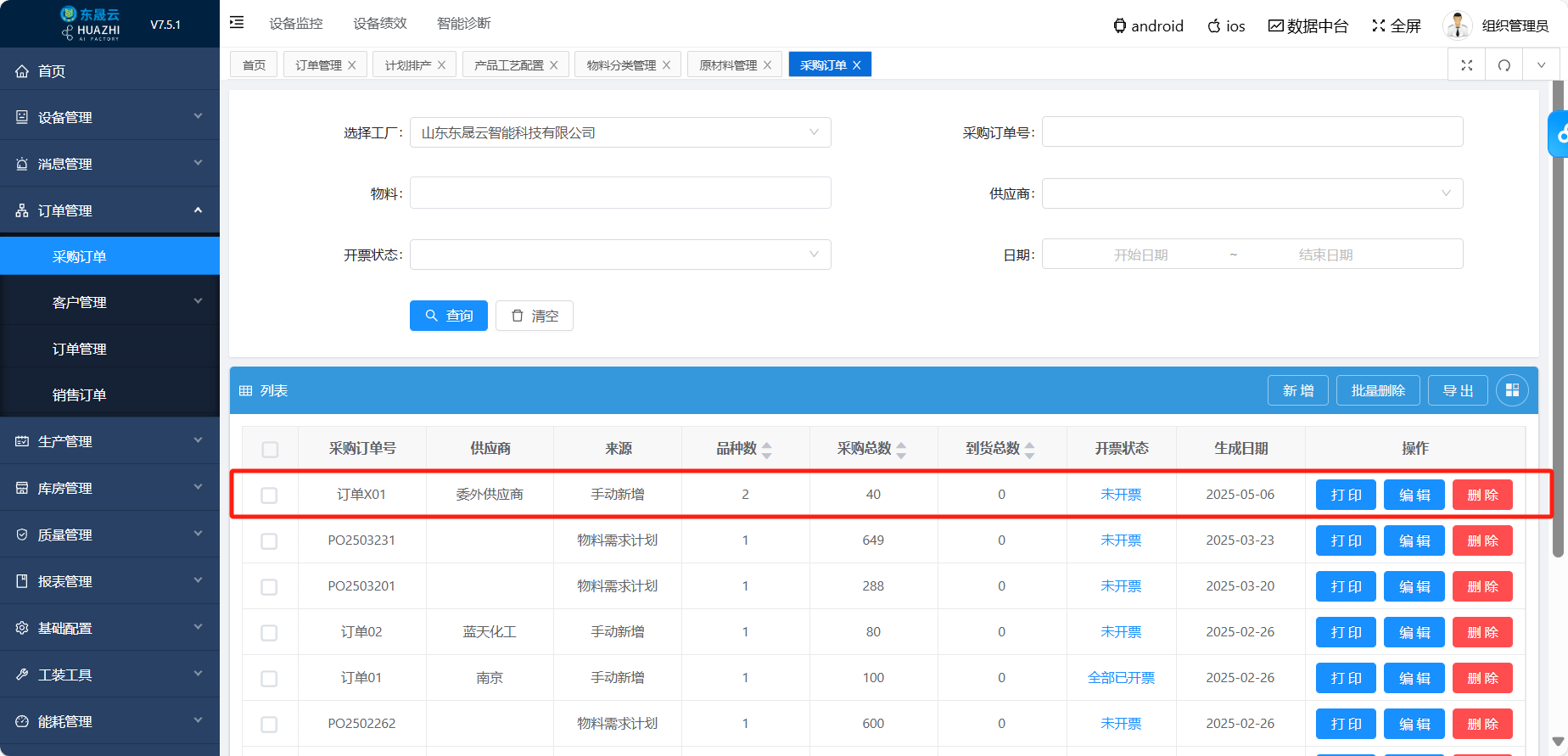Delete the PO2503201 row
Viewport: 1568px width, 756px height.
tap(1482, 586)
